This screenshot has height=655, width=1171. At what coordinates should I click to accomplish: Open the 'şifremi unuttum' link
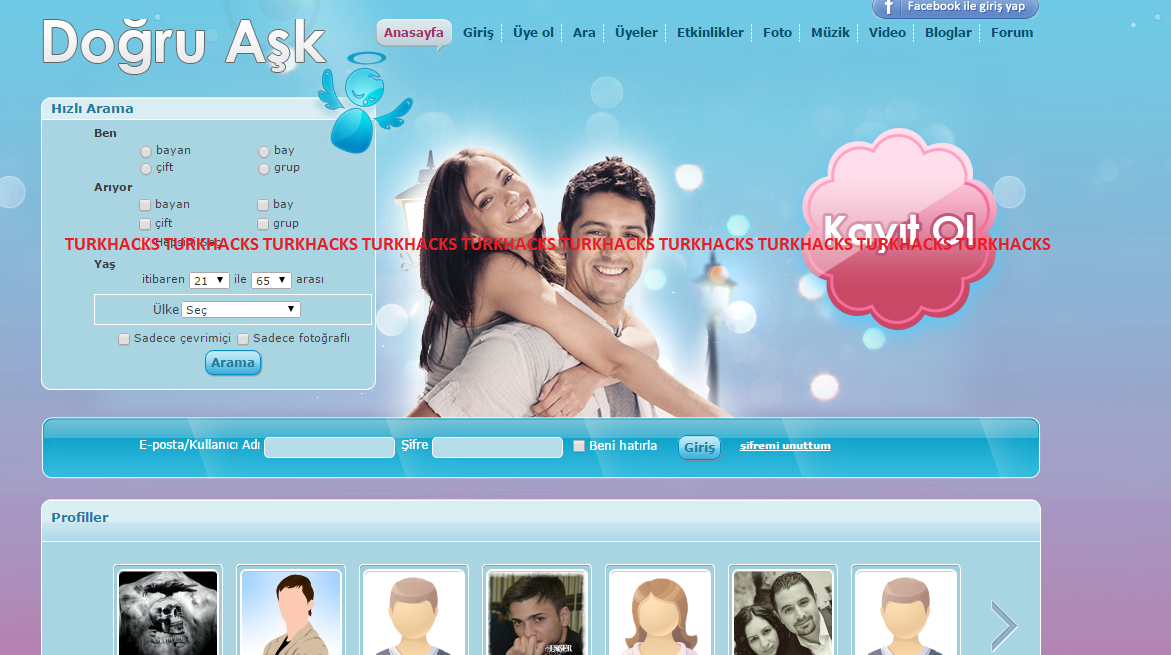(x=785, y=446)
